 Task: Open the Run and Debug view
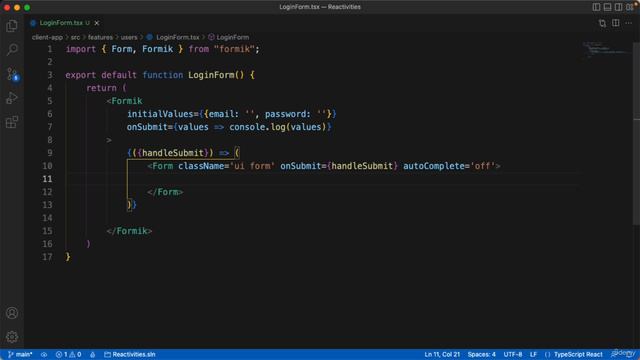pos(12,98)
